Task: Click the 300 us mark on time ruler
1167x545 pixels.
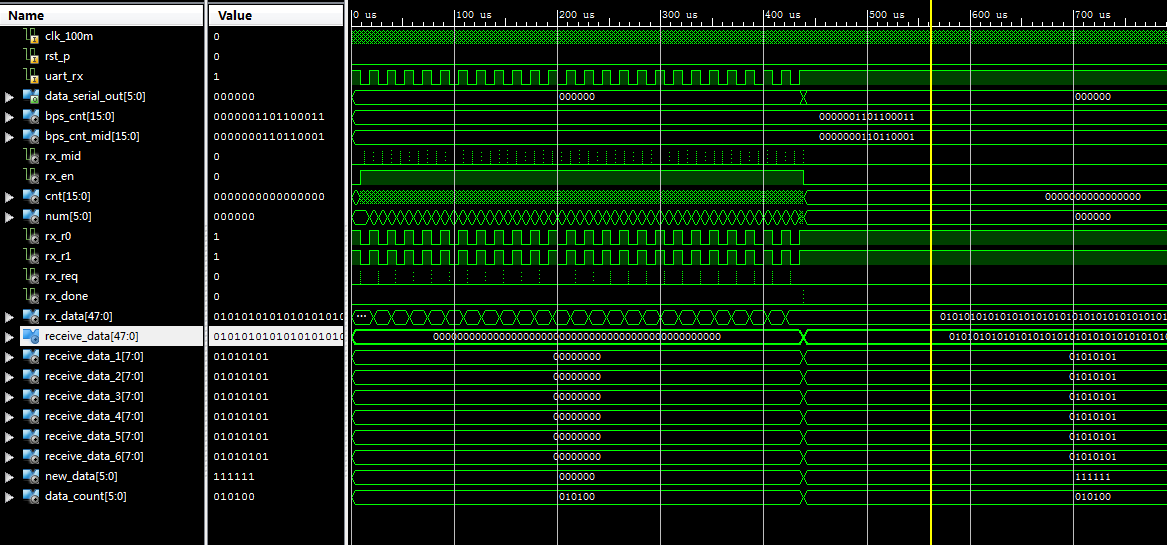Action: (661, 16)
